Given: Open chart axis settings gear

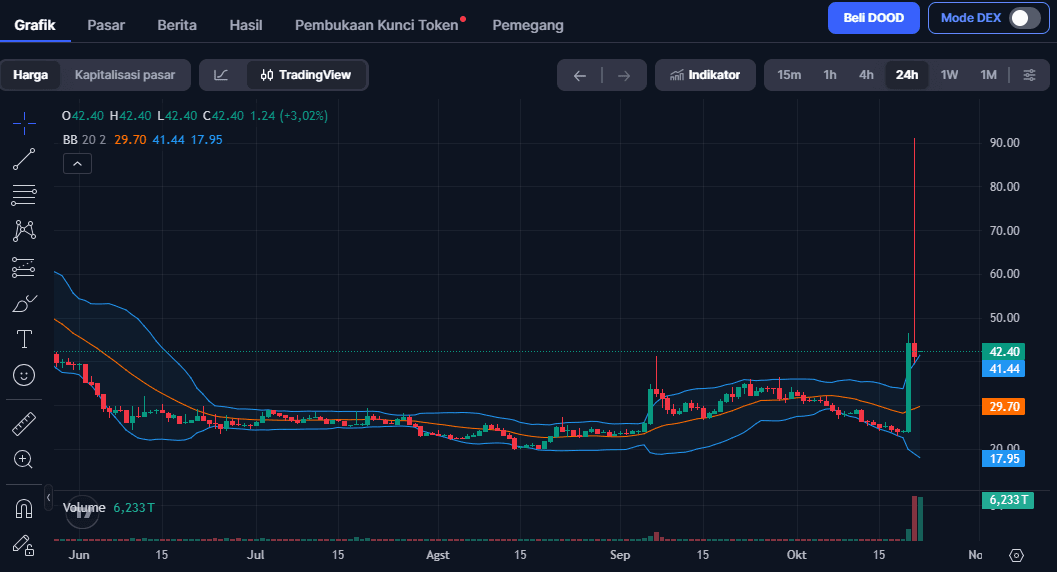Looking at the screenshot, I should click(x=1017, y=555).
